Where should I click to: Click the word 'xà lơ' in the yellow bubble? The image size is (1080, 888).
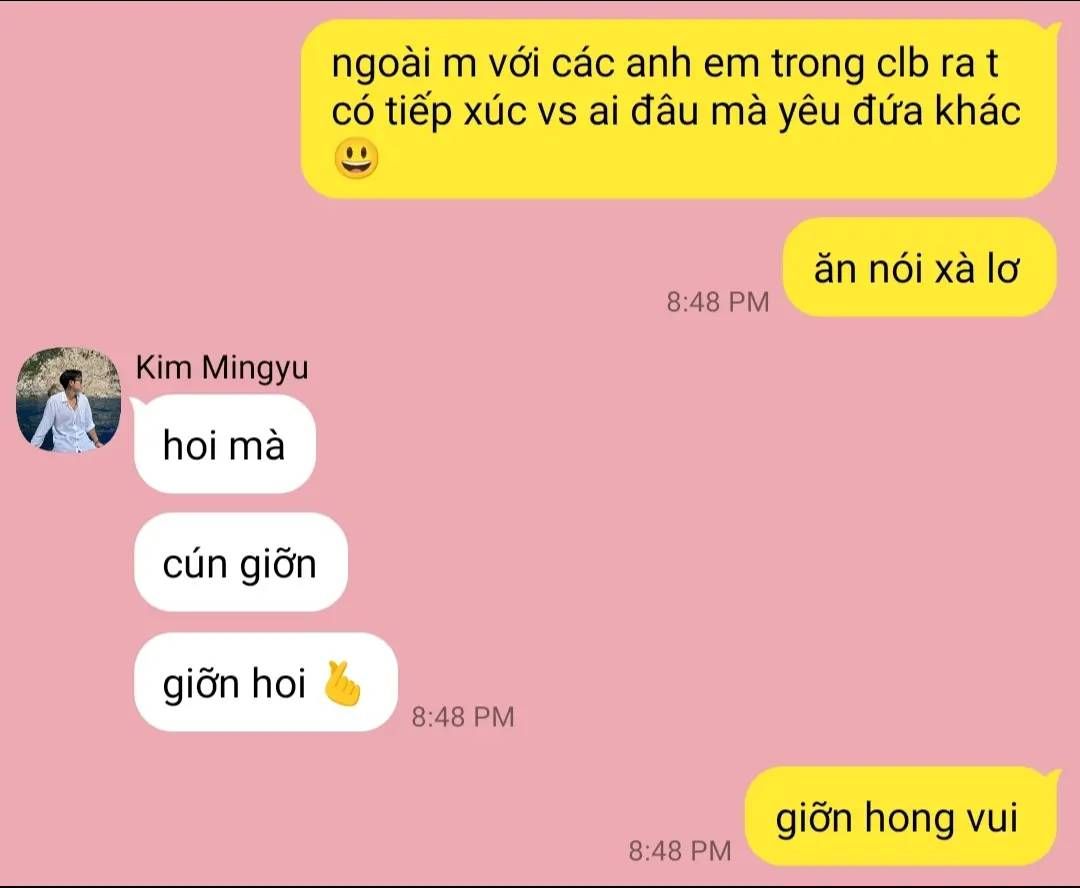(976, 268)
